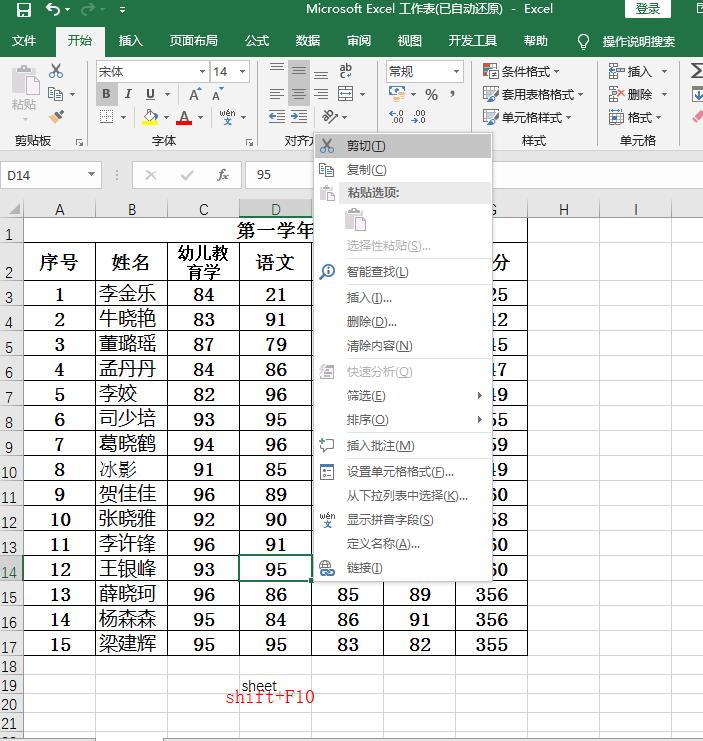
Task: Toggle center horizontally icon
Action: pos(299,94)
